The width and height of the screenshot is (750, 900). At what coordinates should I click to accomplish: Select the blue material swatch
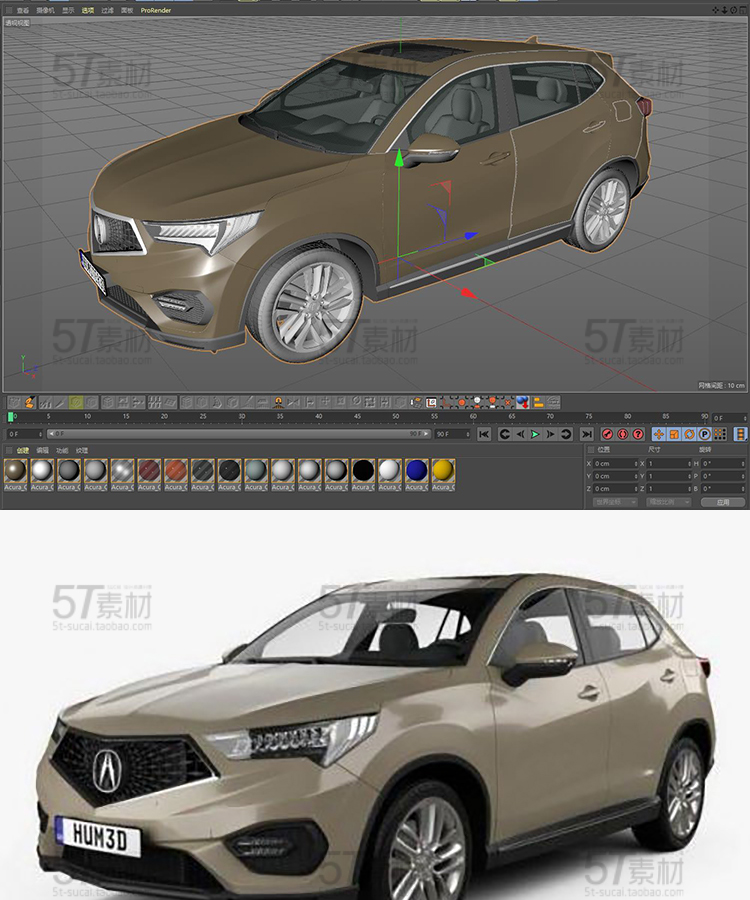click(417, 471)
